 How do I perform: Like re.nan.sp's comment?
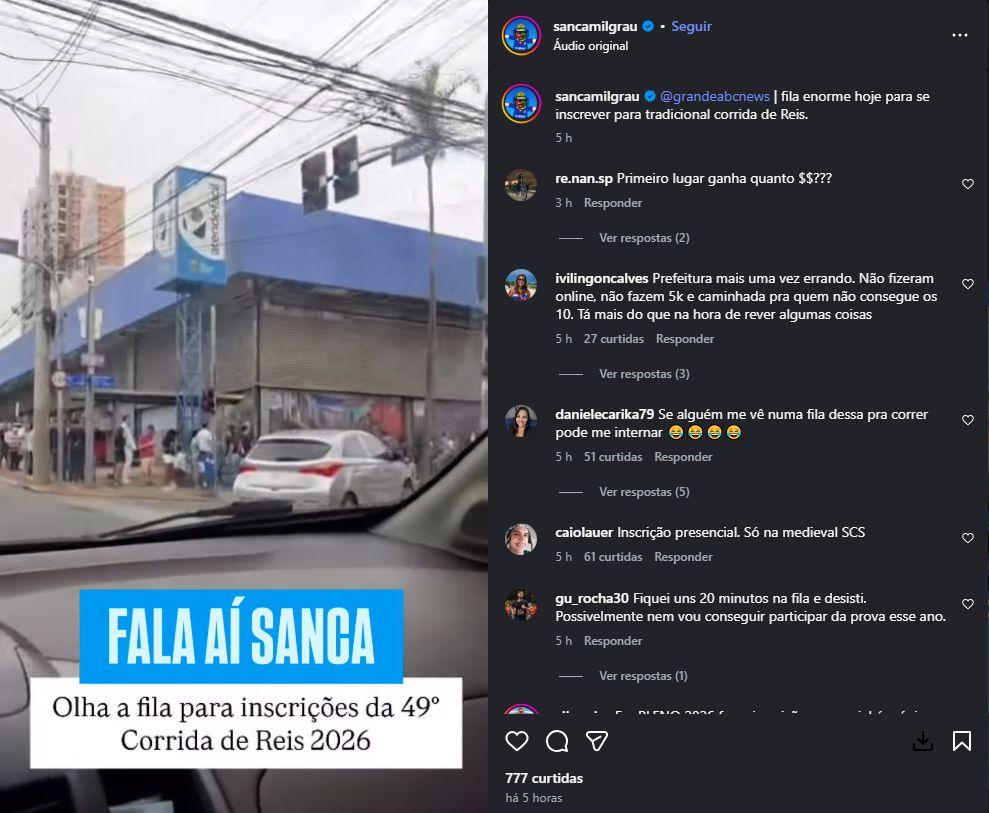click(x=968, y=184)
